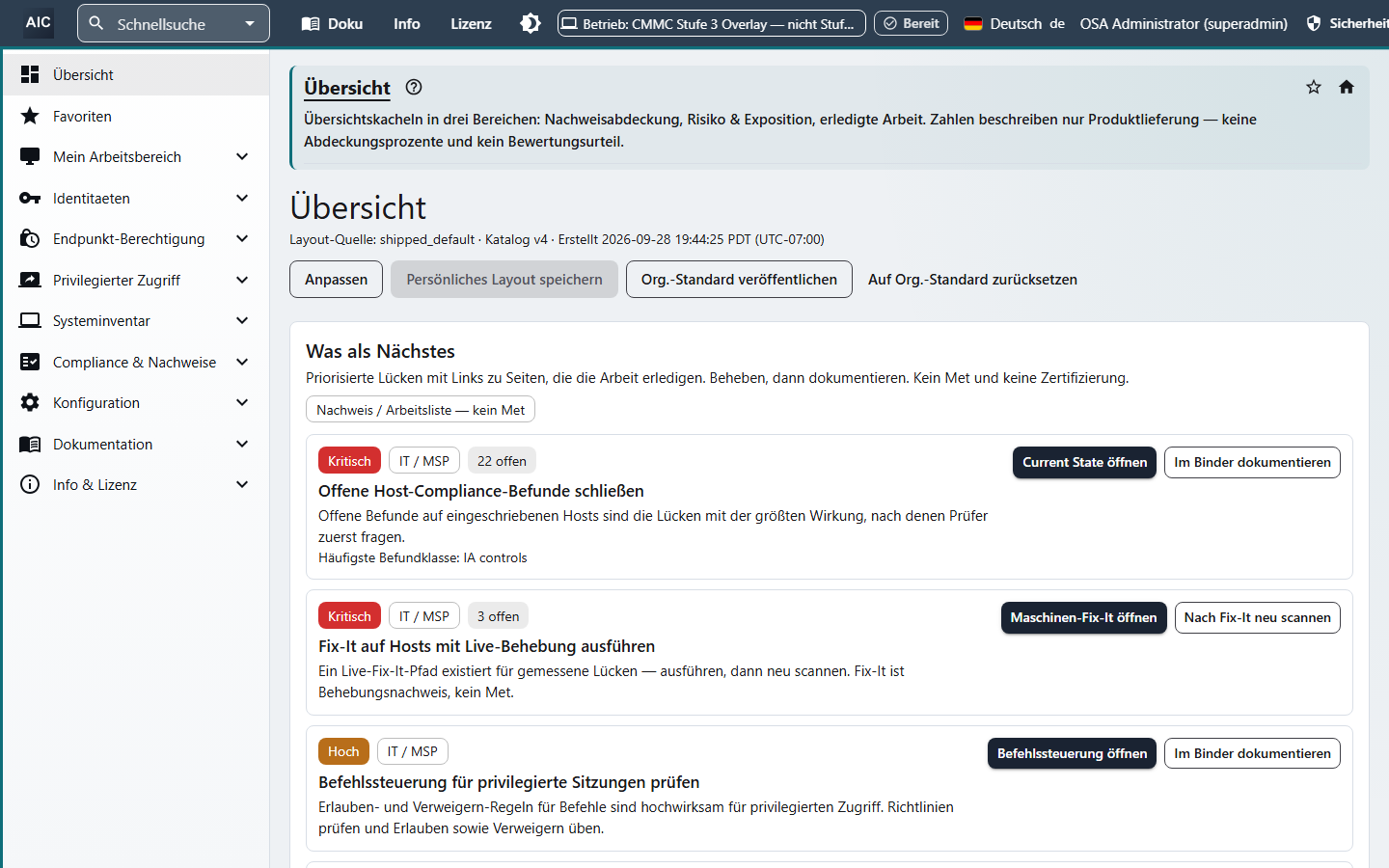Expand the Systeminventar chevron

pos(242,320)
